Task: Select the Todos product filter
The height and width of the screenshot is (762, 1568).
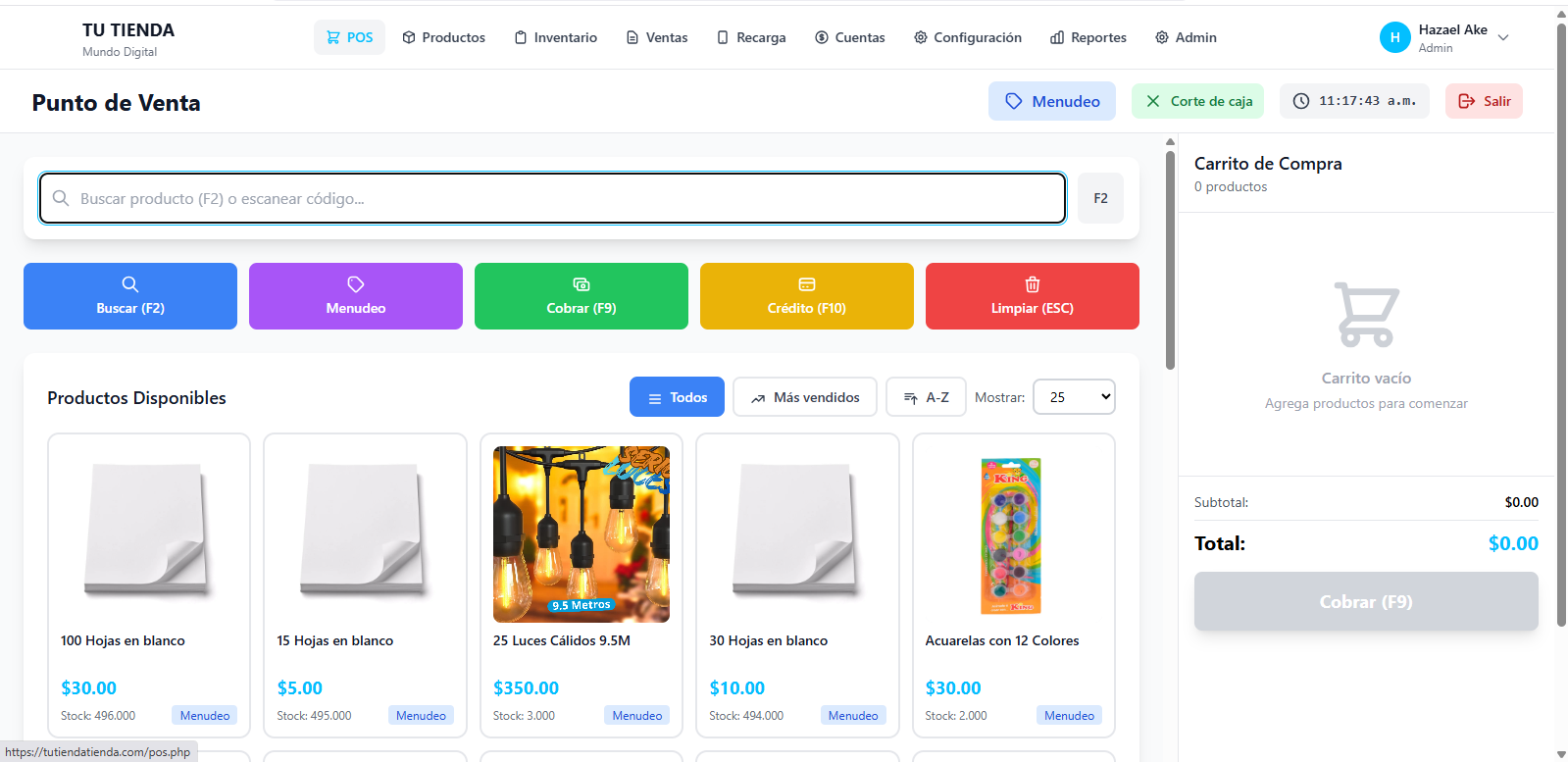Action: [x=677, y=397]
